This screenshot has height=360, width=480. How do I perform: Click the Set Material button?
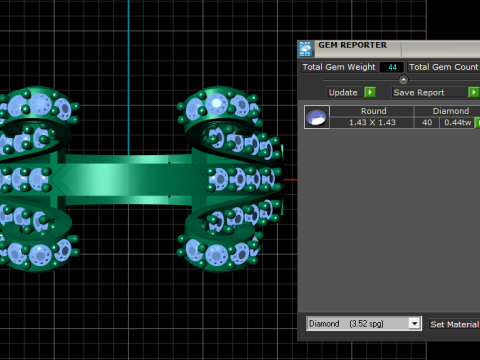point(454,324)
